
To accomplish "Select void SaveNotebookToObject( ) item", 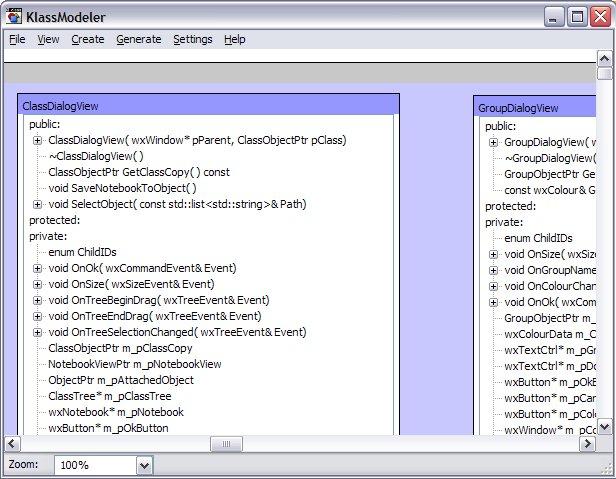I will (x=122, y=188).
